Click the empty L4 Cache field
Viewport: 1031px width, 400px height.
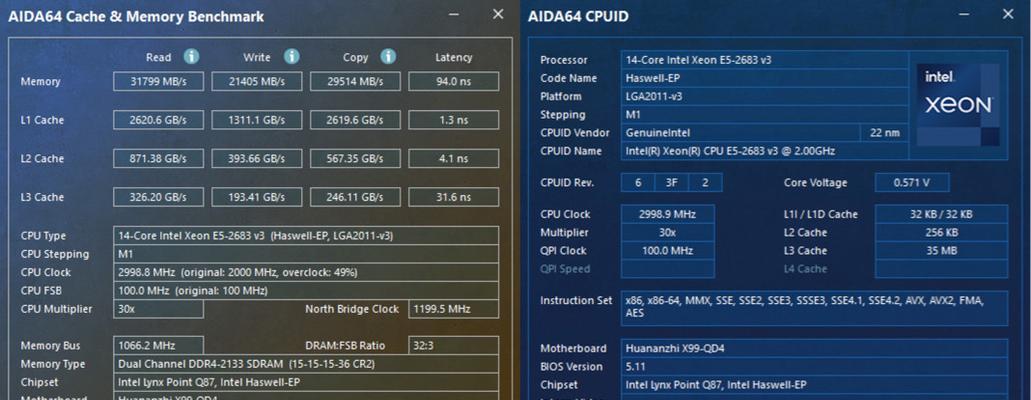[941, 269]
